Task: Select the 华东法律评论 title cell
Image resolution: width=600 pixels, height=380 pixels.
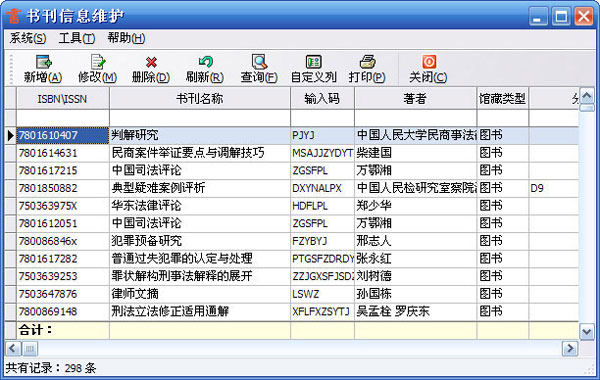Action: (200, 206)
